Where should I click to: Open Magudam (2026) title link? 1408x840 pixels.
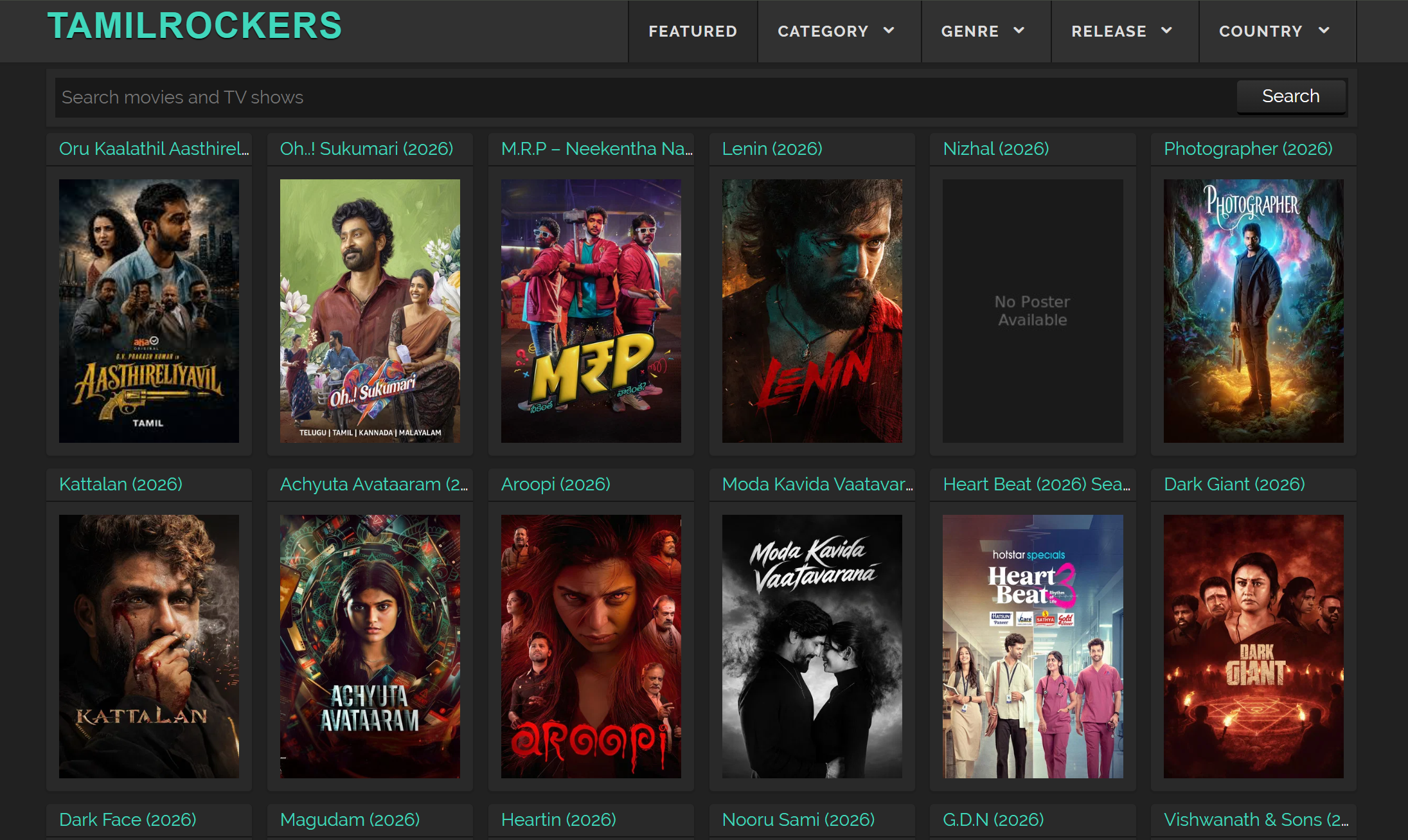coord(350,819)
